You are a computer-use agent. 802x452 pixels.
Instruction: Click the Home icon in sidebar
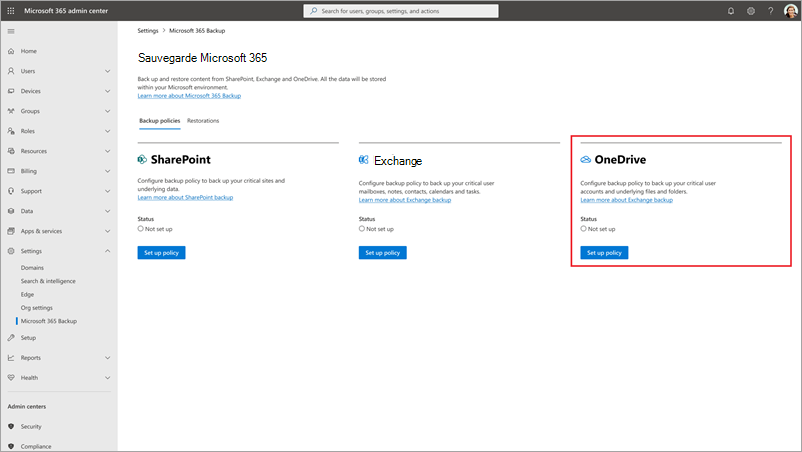(11, 51)
